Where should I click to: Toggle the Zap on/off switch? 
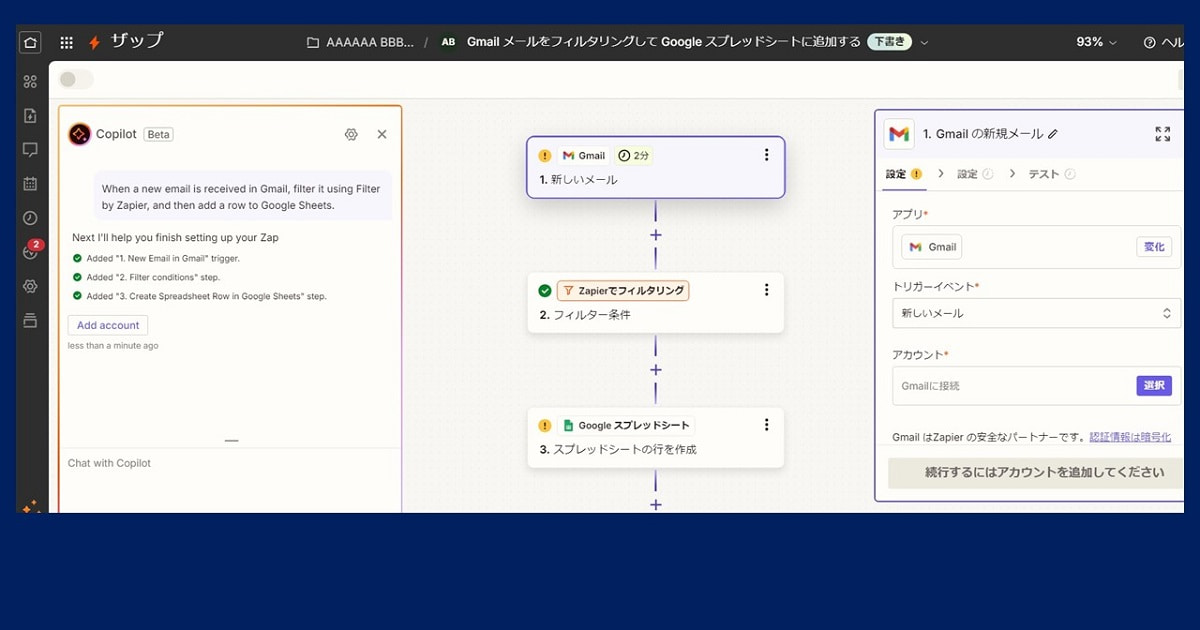76,79
